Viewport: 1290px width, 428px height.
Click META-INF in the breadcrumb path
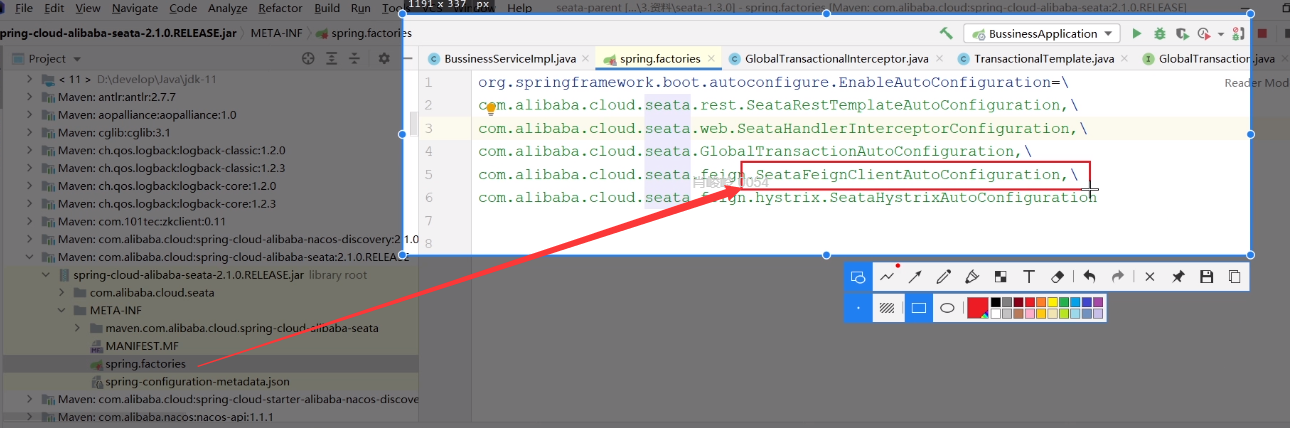point(274,33)
